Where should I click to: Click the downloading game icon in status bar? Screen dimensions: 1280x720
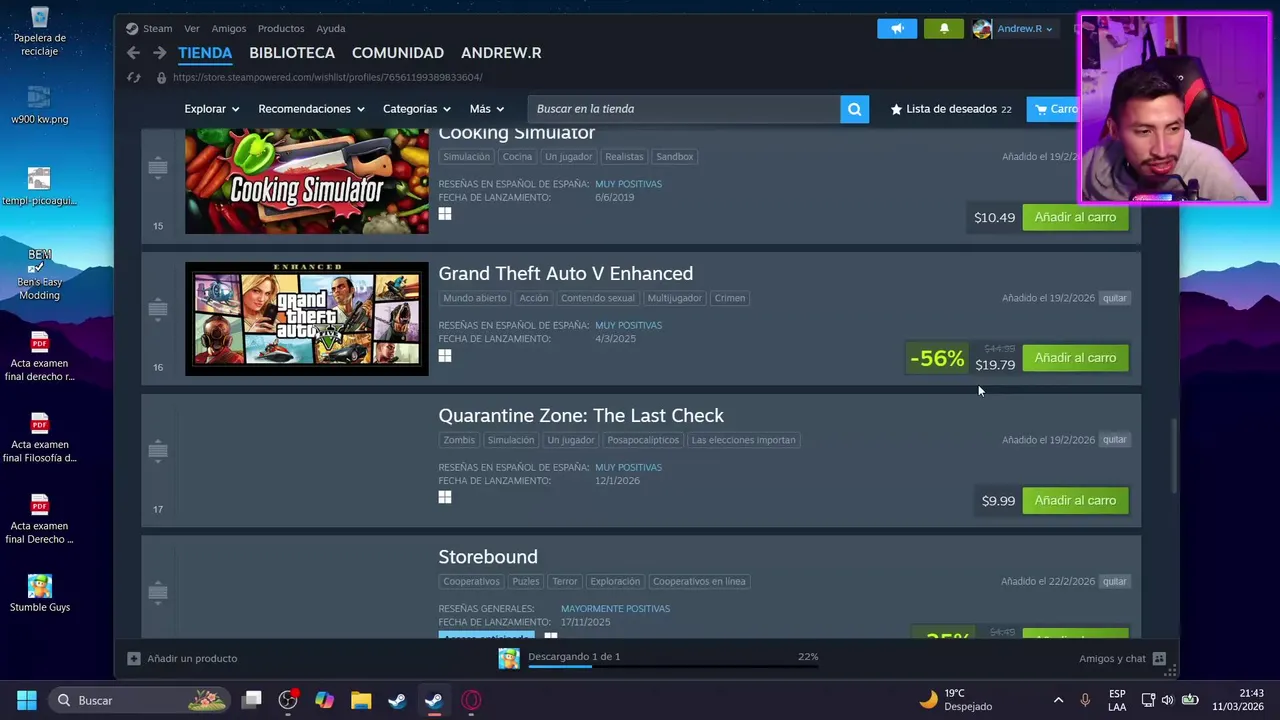(509, 658)
